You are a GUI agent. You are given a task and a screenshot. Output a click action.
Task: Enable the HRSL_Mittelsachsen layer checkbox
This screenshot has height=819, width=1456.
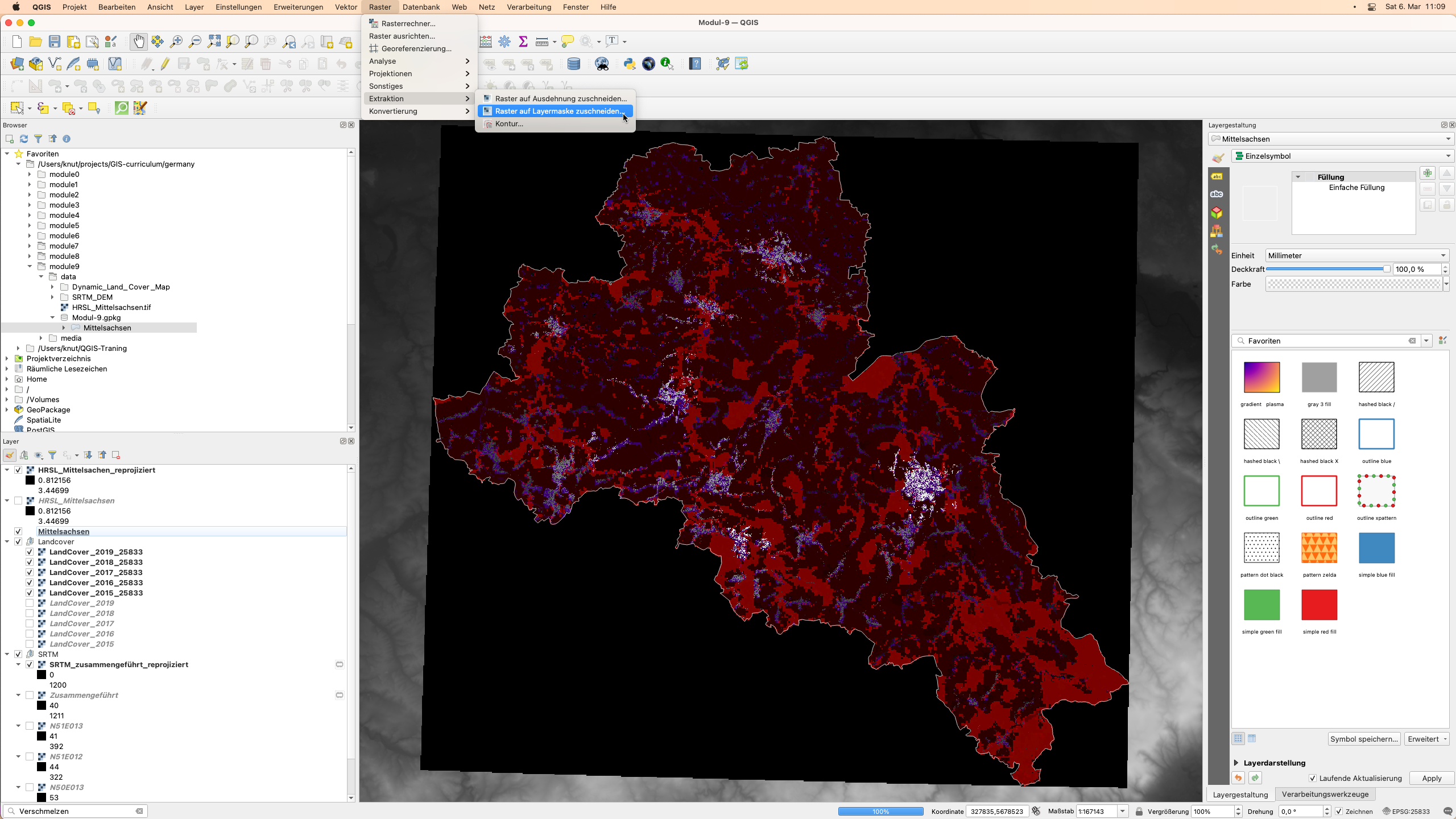(x=18, y=500)
